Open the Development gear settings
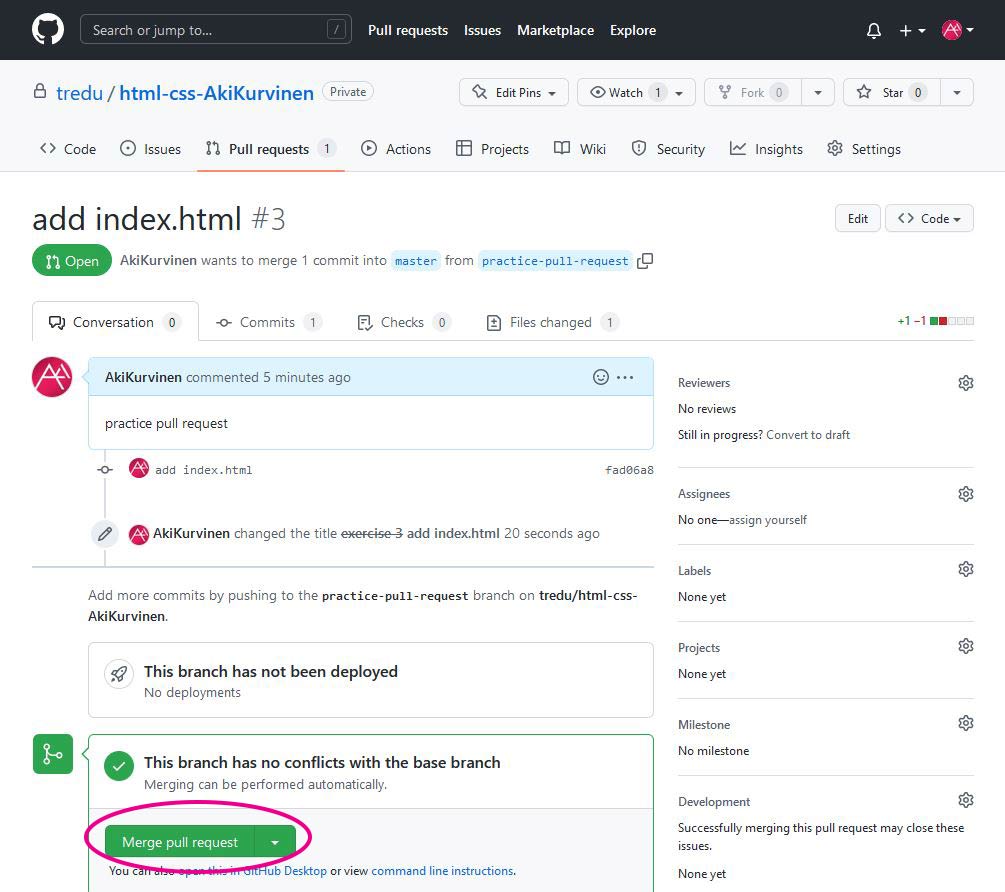The image size is (1005, 892). pos(965,800)
